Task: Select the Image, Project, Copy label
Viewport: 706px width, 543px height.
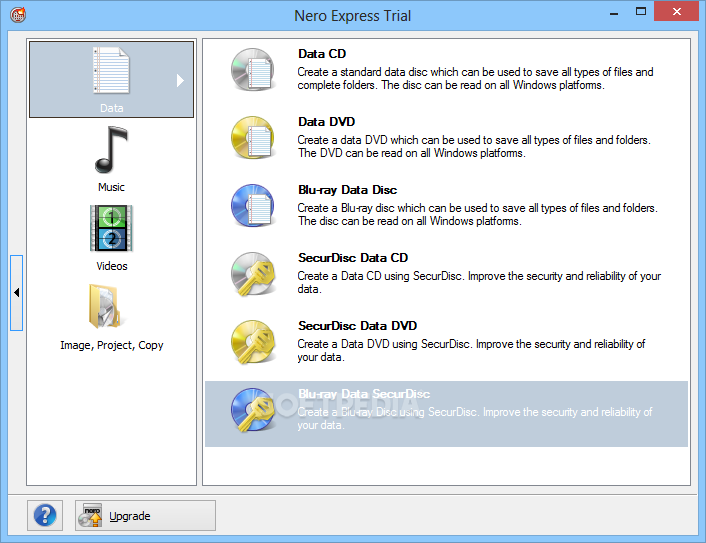Action: pos(112,345)
